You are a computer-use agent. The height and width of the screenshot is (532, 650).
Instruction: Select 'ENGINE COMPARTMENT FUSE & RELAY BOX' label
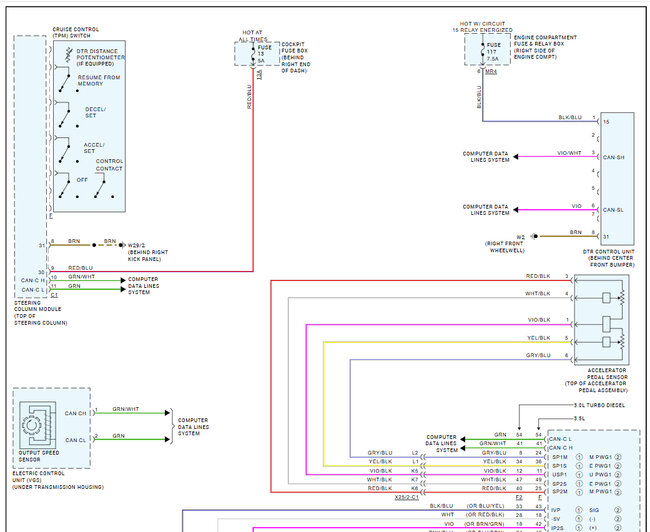click(x=545, y=40)
